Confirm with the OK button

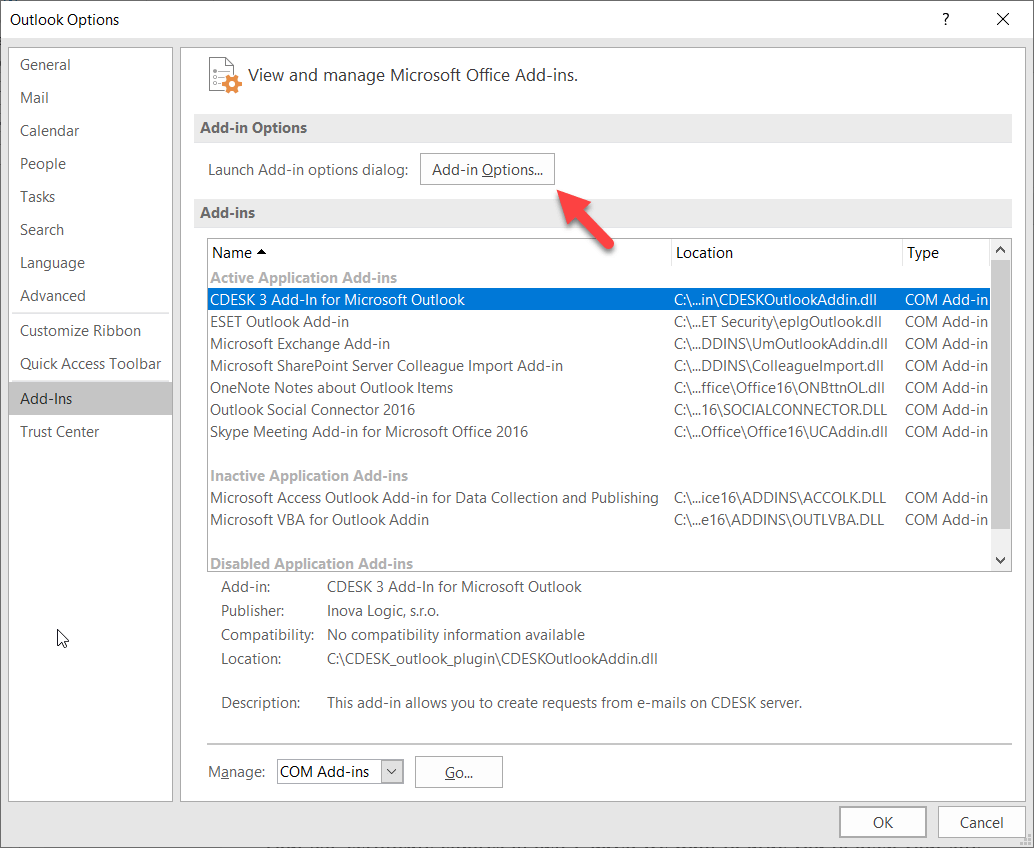click(883, 822)
